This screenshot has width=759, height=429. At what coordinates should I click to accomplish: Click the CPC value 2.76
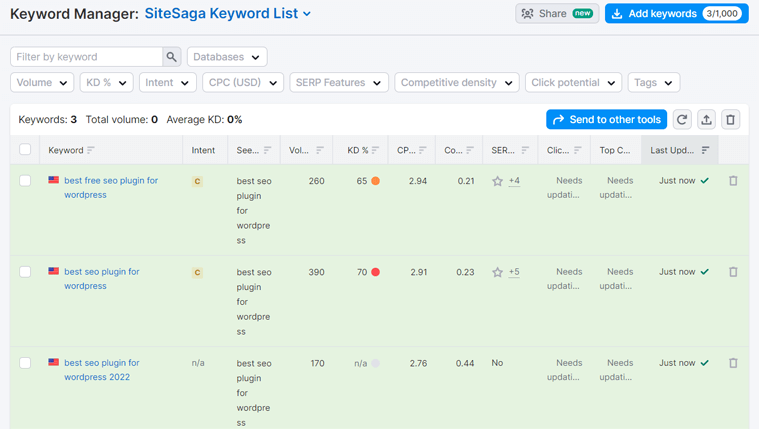click(x=418, y=363)
